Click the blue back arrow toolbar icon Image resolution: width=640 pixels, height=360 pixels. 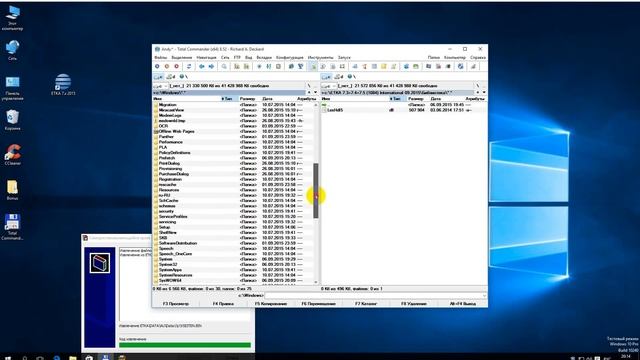pos(202,67)
